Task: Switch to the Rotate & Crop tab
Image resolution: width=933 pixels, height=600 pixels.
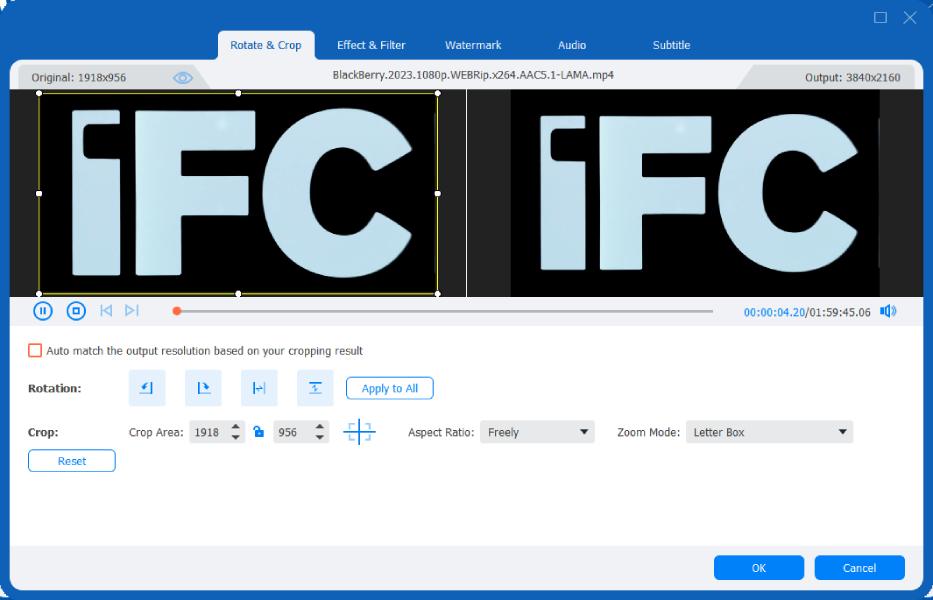Action: [x=266, y=45]
